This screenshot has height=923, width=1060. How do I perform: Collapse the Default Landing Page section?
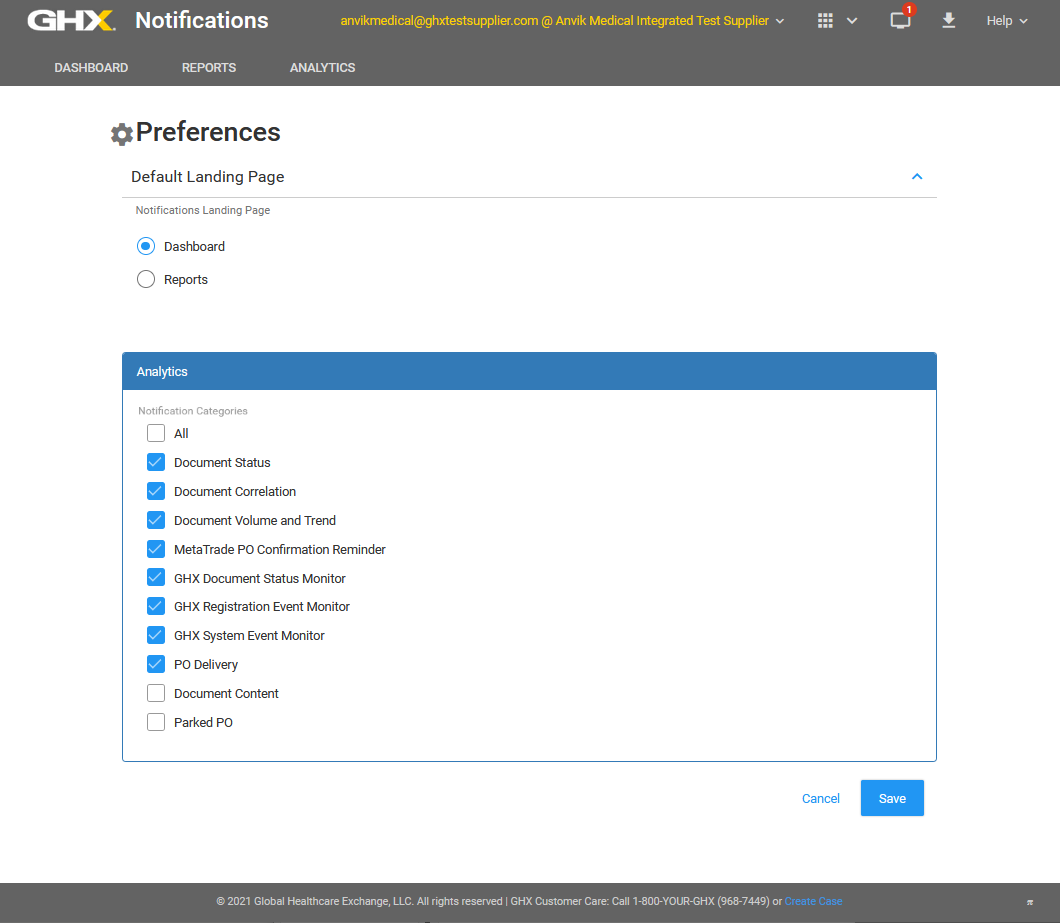pos(917,177)
